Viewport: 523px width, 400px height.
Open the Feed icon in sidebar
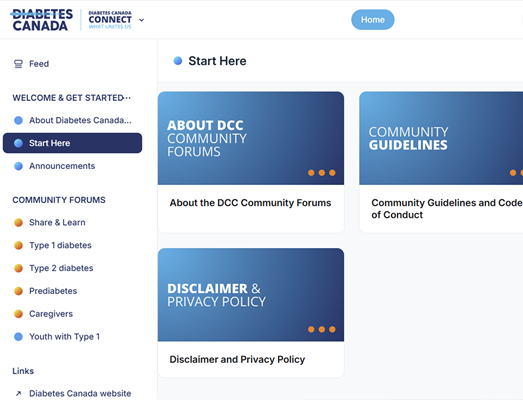coord(18,64)
